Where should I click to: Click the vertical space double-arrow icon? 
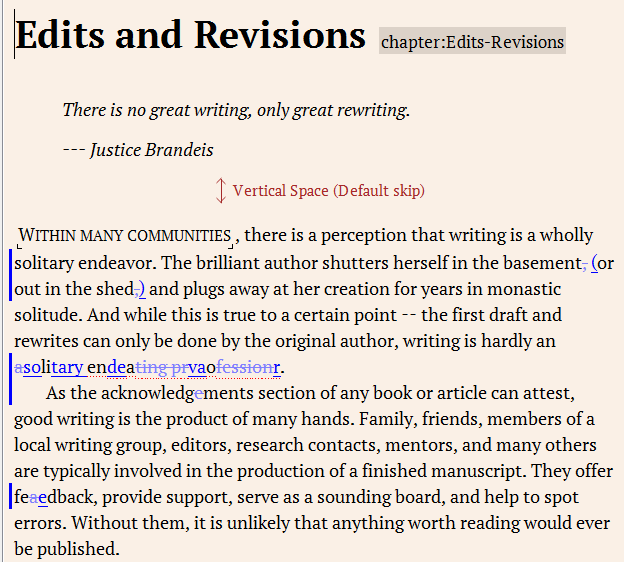point(221,191)
